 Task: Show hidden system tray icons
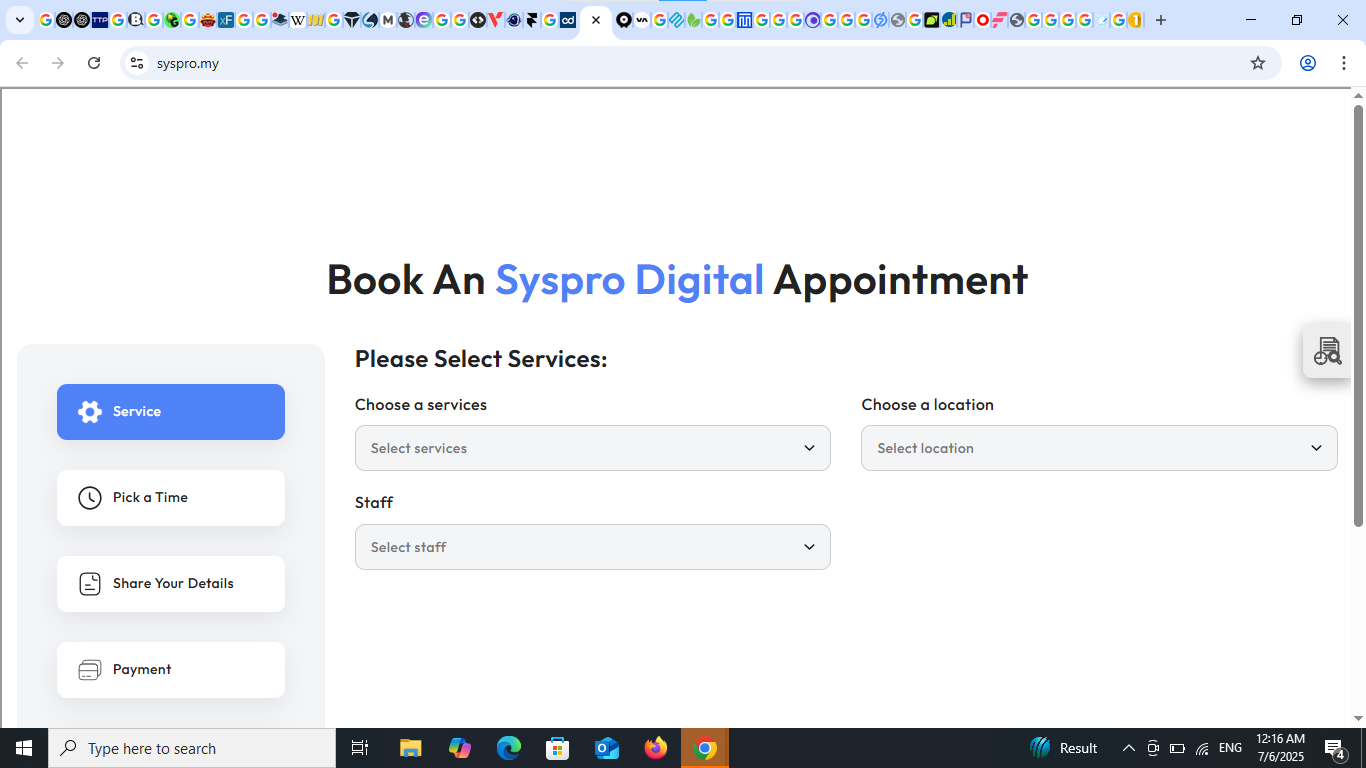click(1129, 748)
